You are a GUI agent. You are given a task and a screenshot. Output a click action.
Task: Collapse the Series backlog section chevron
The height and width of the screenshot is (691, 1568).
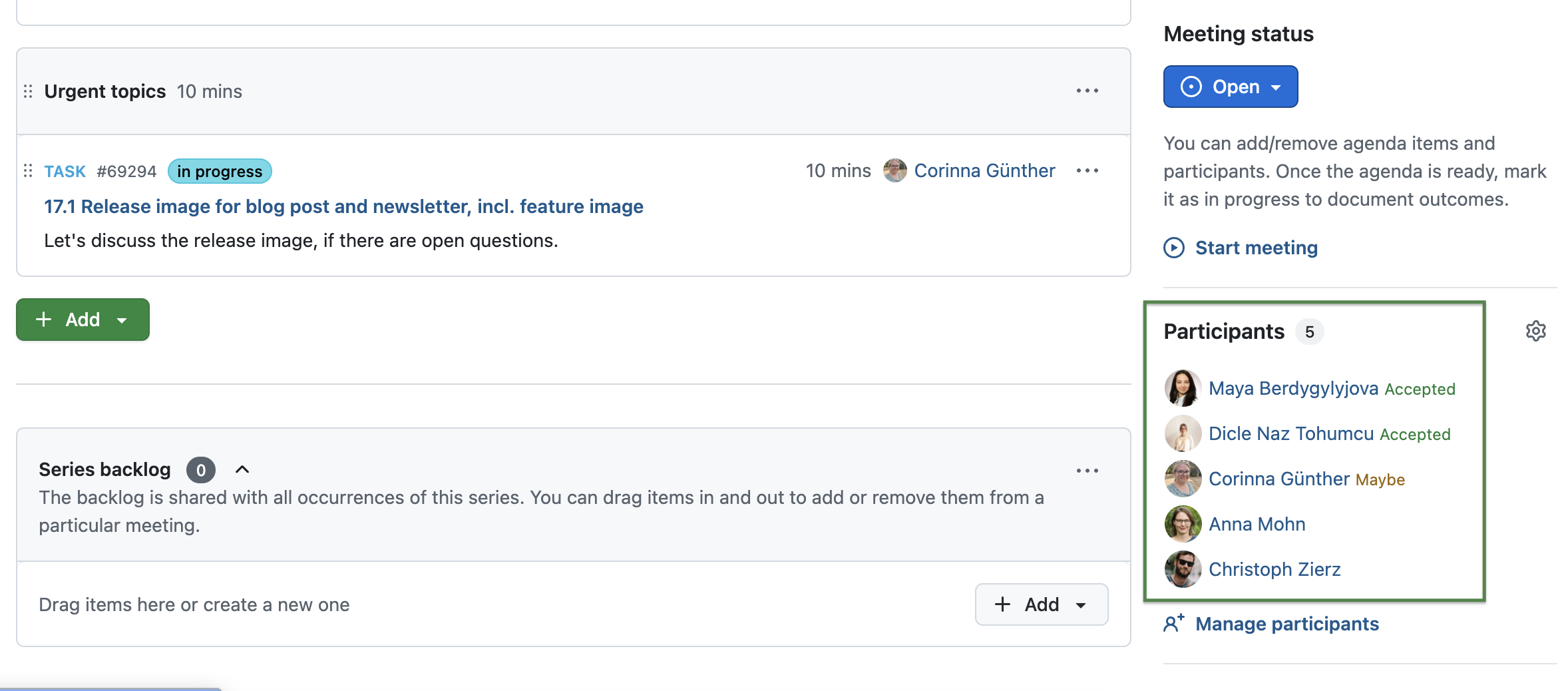coord(242,469)
